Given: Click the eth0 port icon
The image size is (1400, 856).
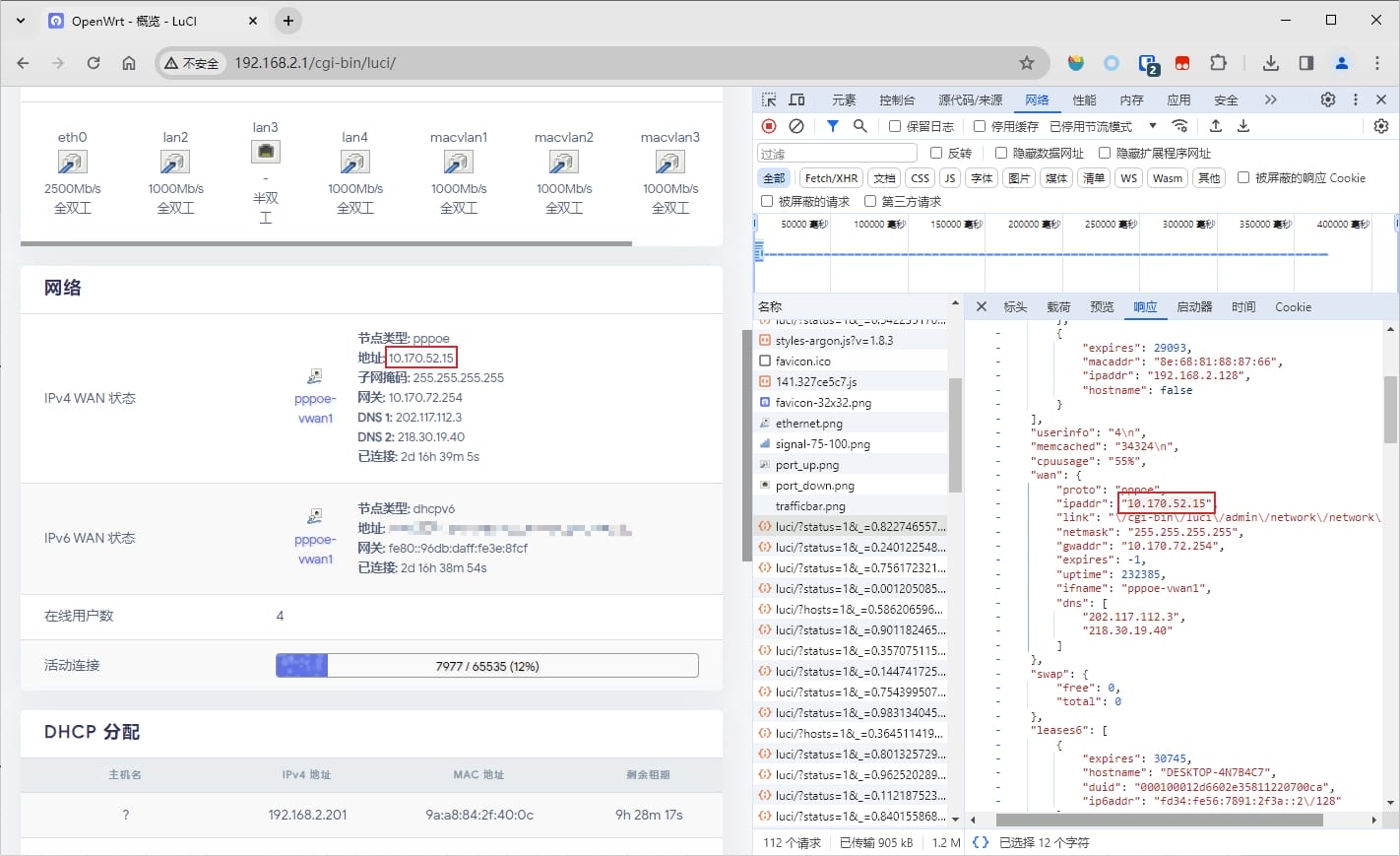Looking at the screenshot, I should (x=72, y=162).
